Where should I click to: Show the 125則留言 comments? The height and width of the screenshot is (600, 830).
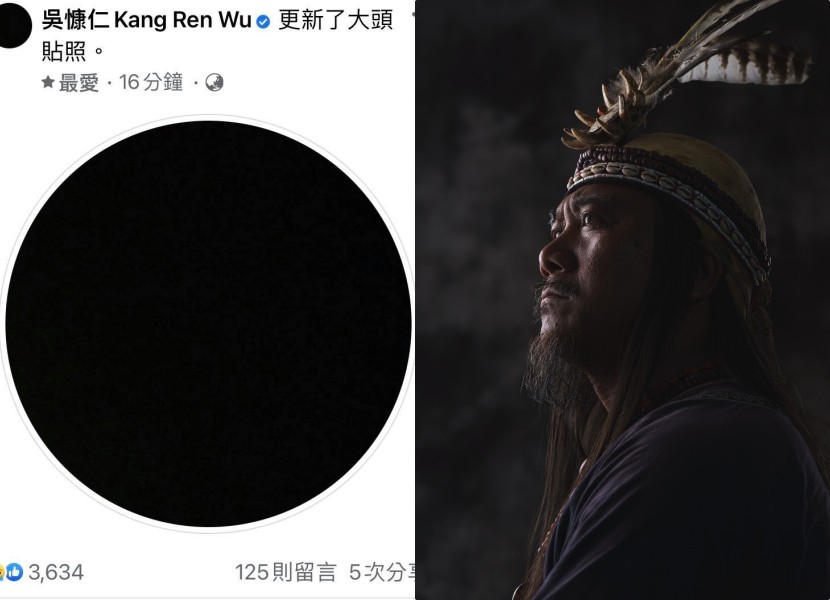click(286, 572)
